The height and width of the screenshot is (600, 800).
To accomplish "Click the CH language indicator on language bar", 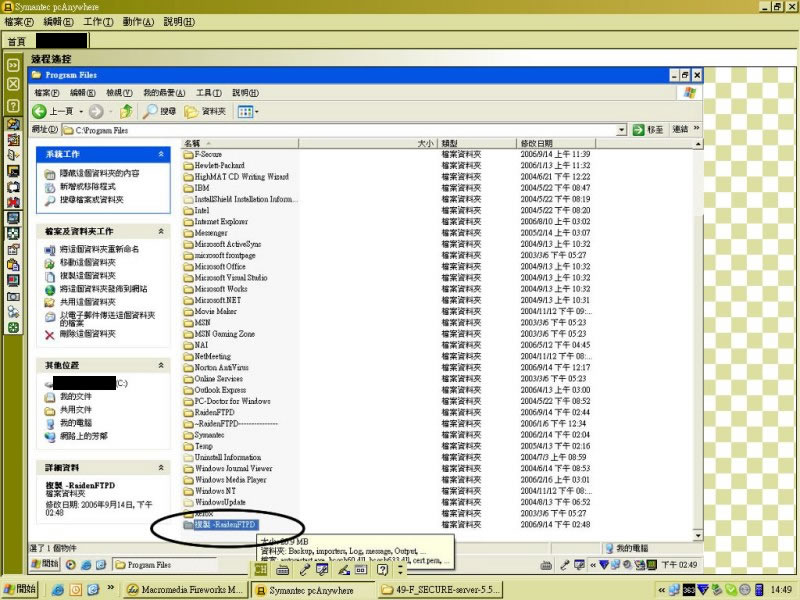I will (x=261, y=569).
